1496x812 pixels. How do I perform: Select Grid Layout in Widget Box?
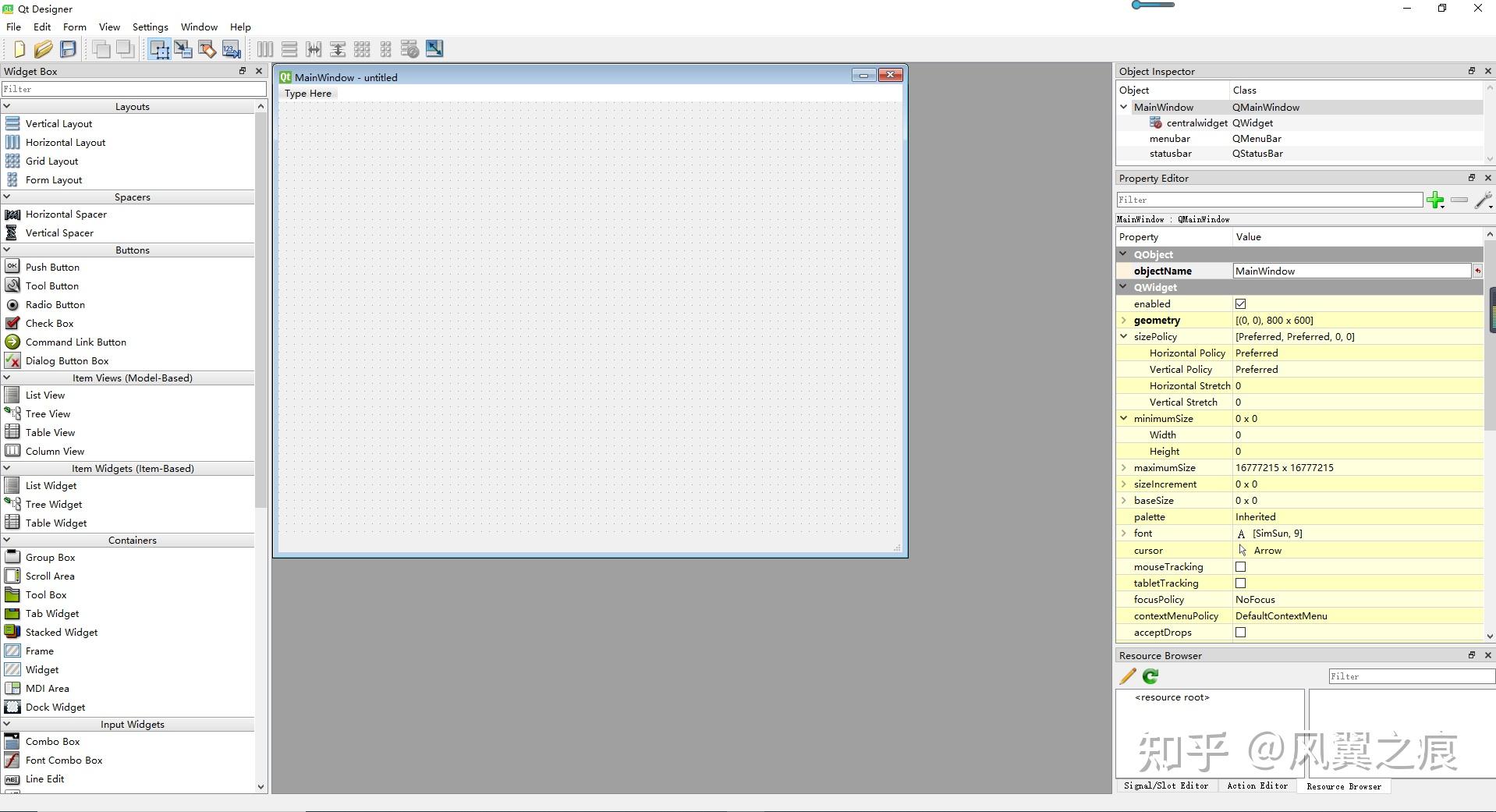pyautogui.click(x=51, y=161)
